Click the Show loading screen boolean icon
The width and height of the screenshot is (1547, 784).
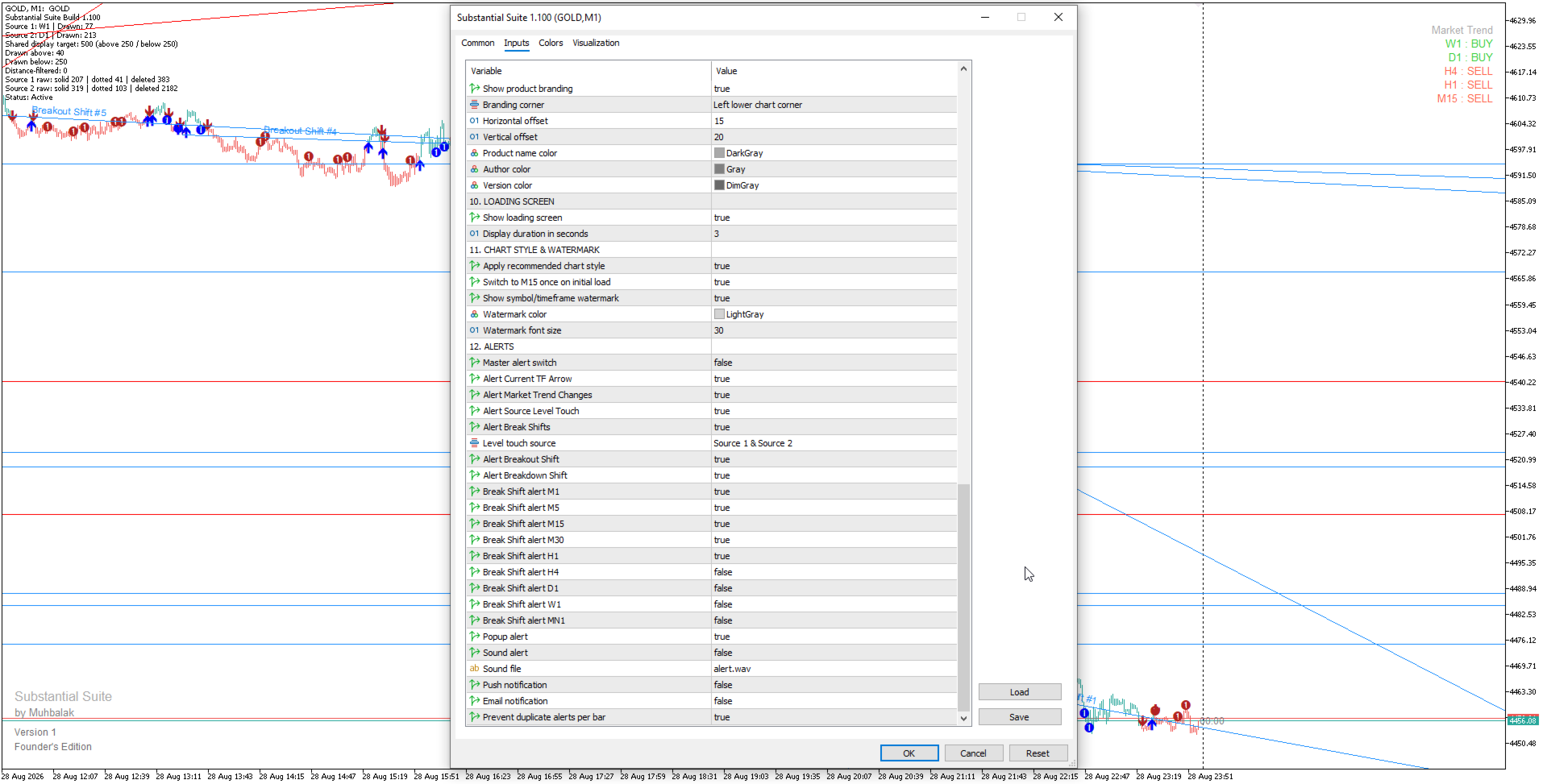pyautogui.click(x=475, y=218)
